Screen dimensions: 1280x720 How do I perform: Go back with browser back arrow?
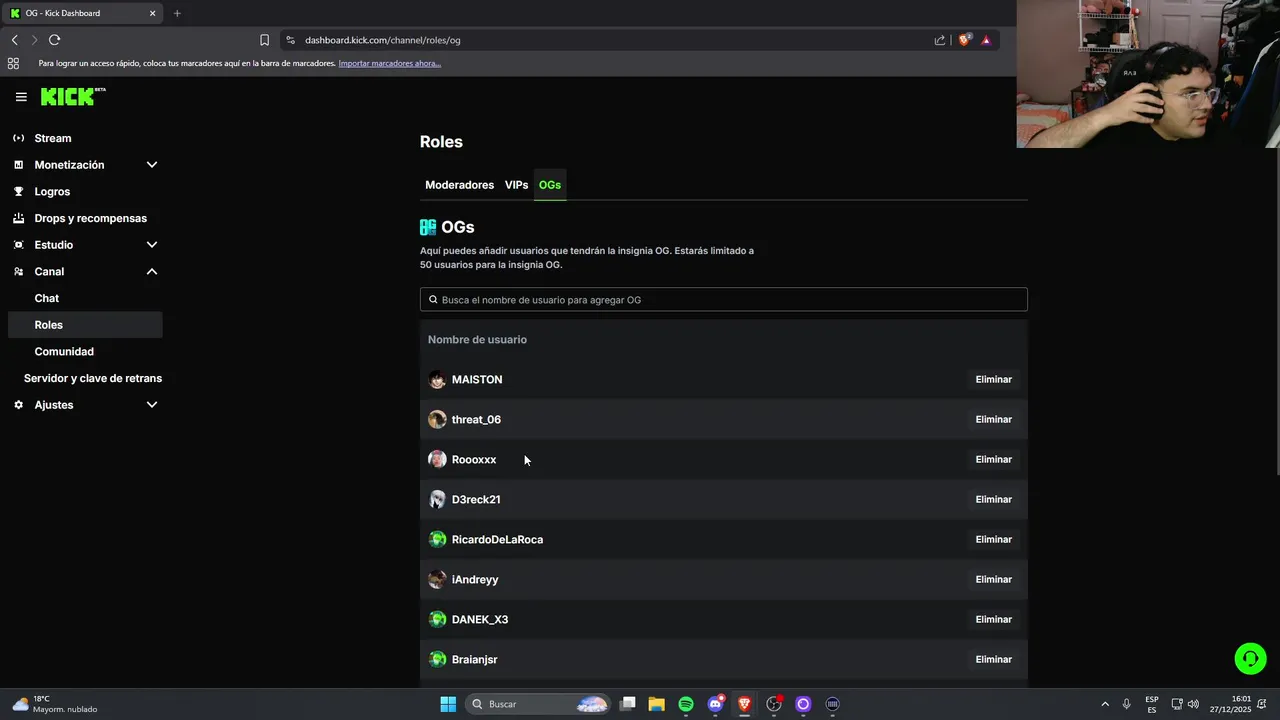point(14,40)
